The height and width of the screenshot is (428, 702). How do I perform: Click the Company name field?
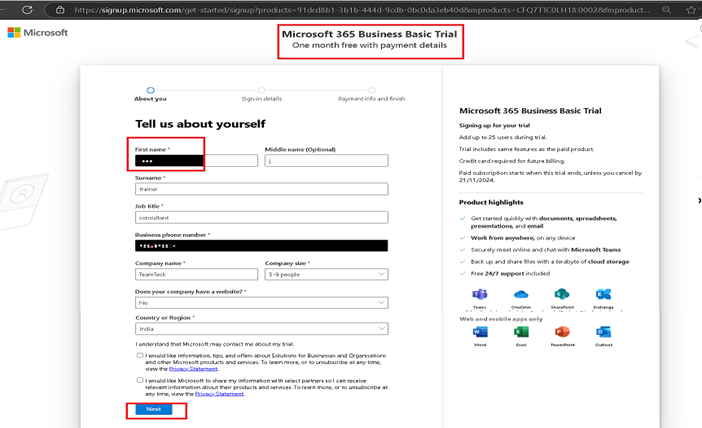click(x=197, y=274)
